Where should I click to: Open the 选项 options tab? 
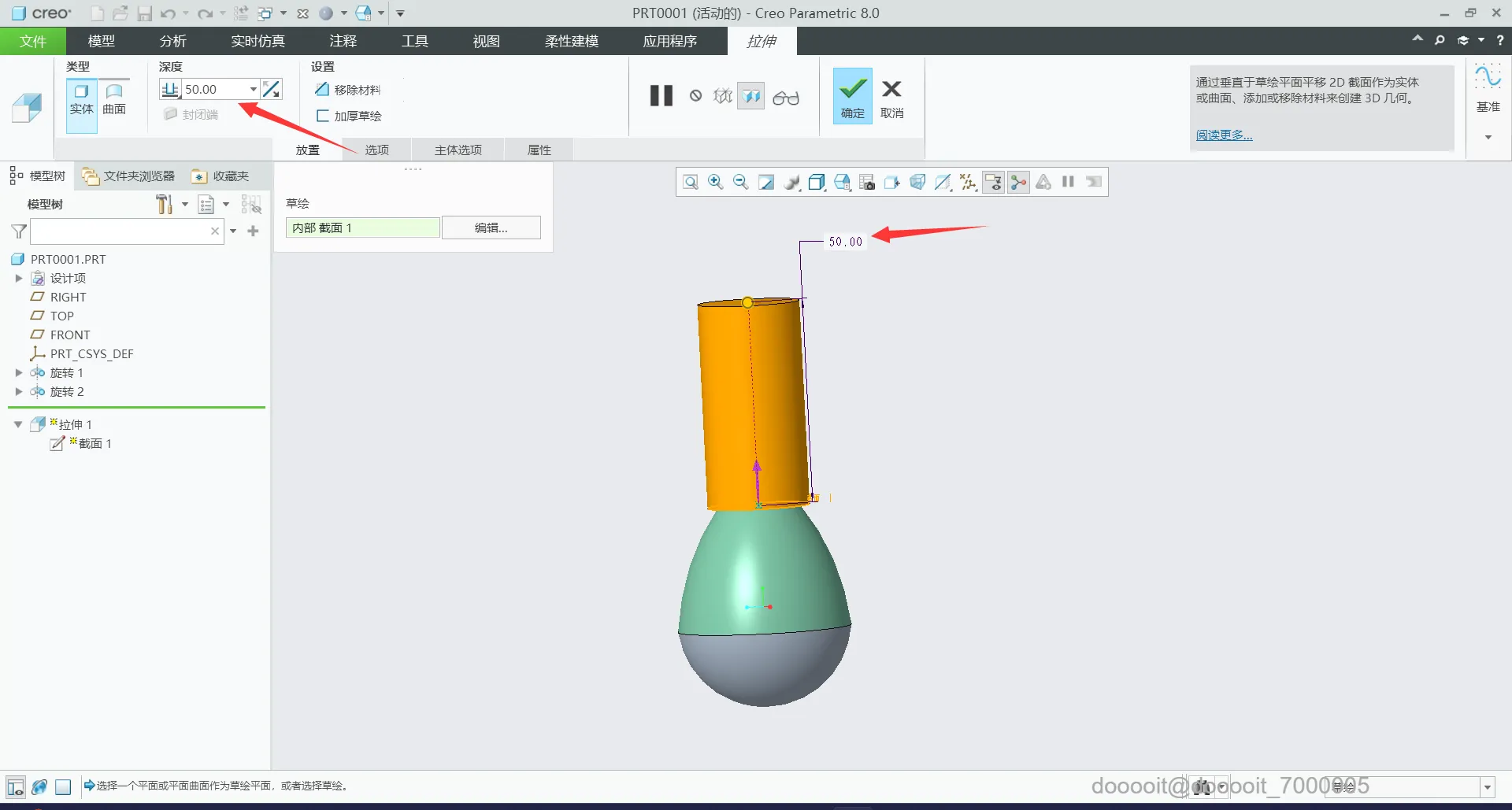point(377,150)
